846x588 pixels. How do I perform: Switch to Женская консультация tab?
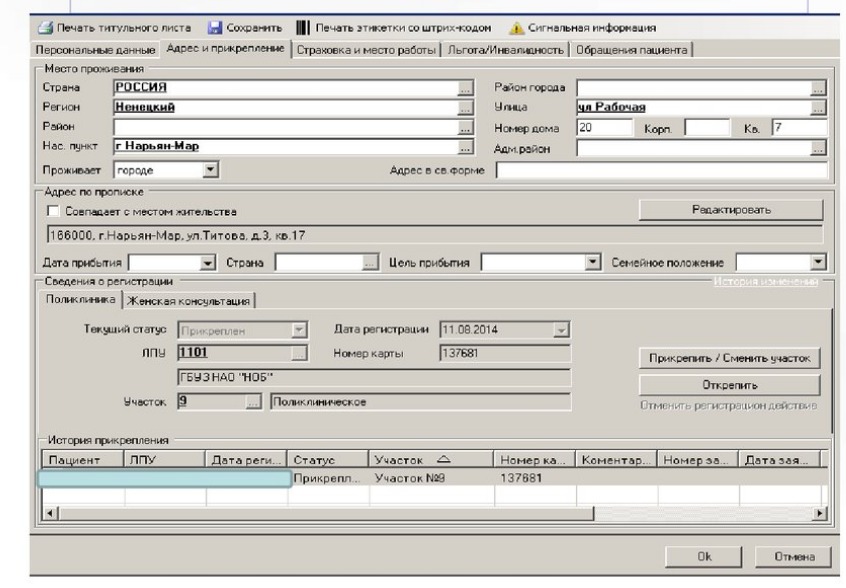pyautogui.click(x=187, y=300)
